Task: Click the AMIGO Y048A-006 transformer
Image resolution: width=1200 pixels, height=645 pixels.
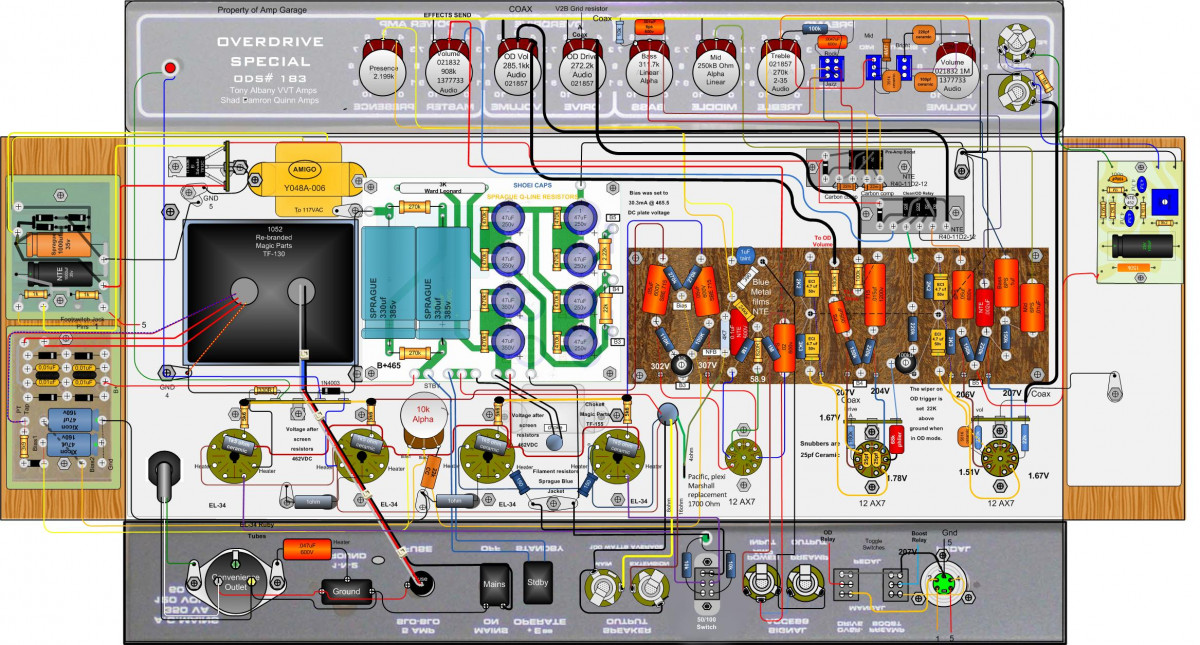Action: pos(289,179)
